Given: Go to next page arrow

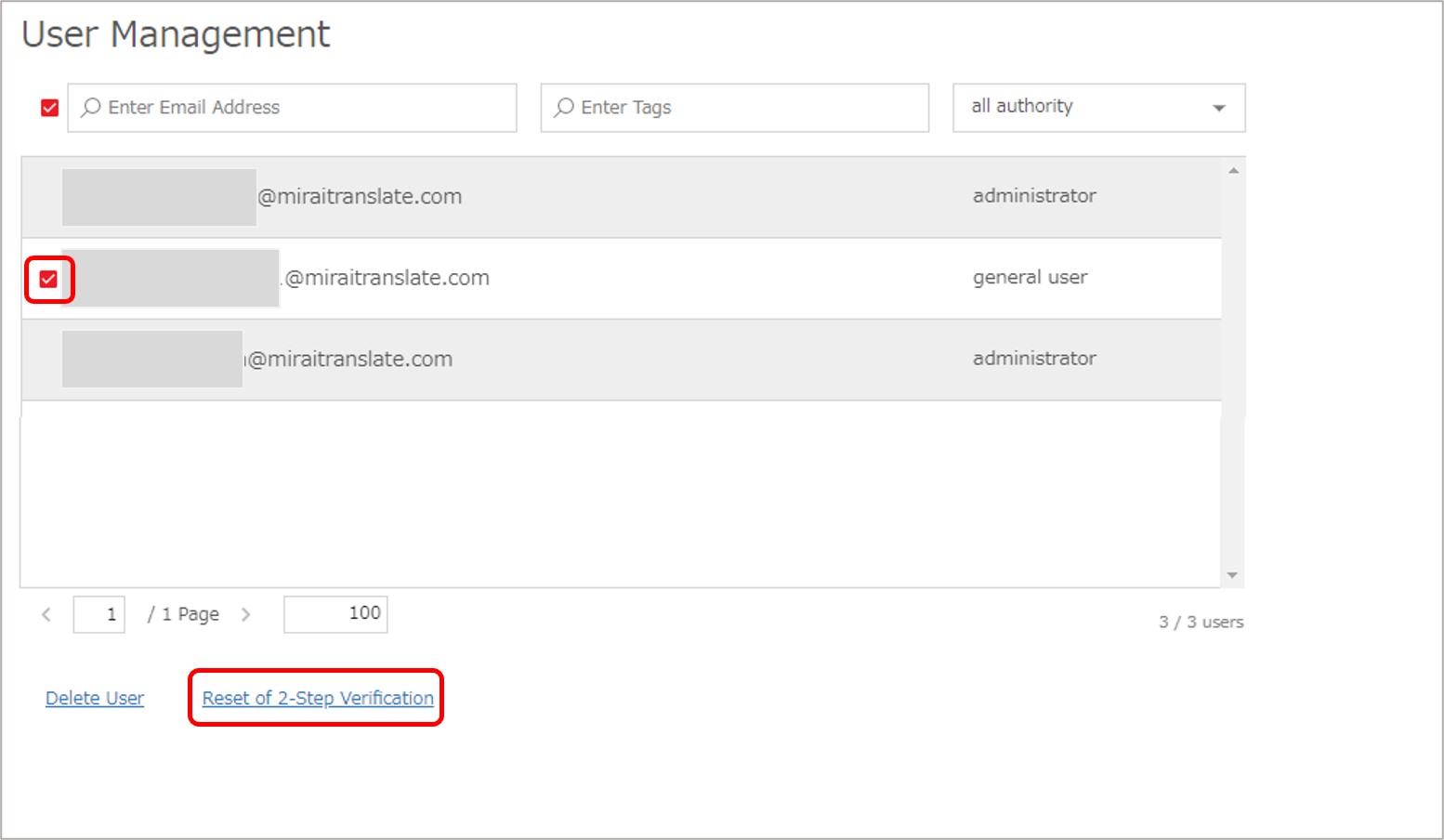Looking at the screenshot, I should point(245,614).
